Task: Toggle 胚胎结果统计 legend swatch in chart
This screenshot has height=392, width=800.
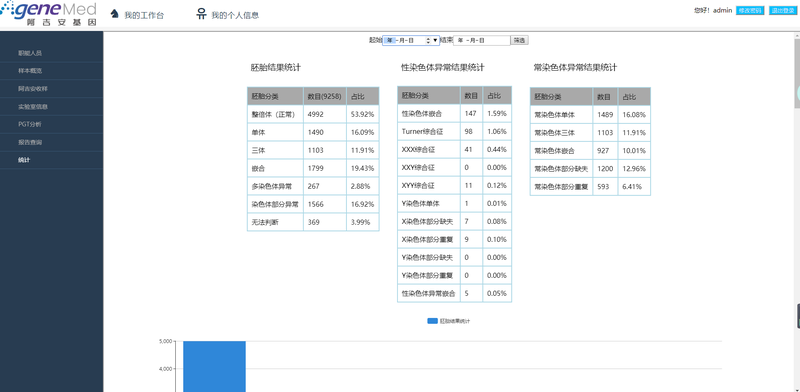Action: click(x=432, y=321)
